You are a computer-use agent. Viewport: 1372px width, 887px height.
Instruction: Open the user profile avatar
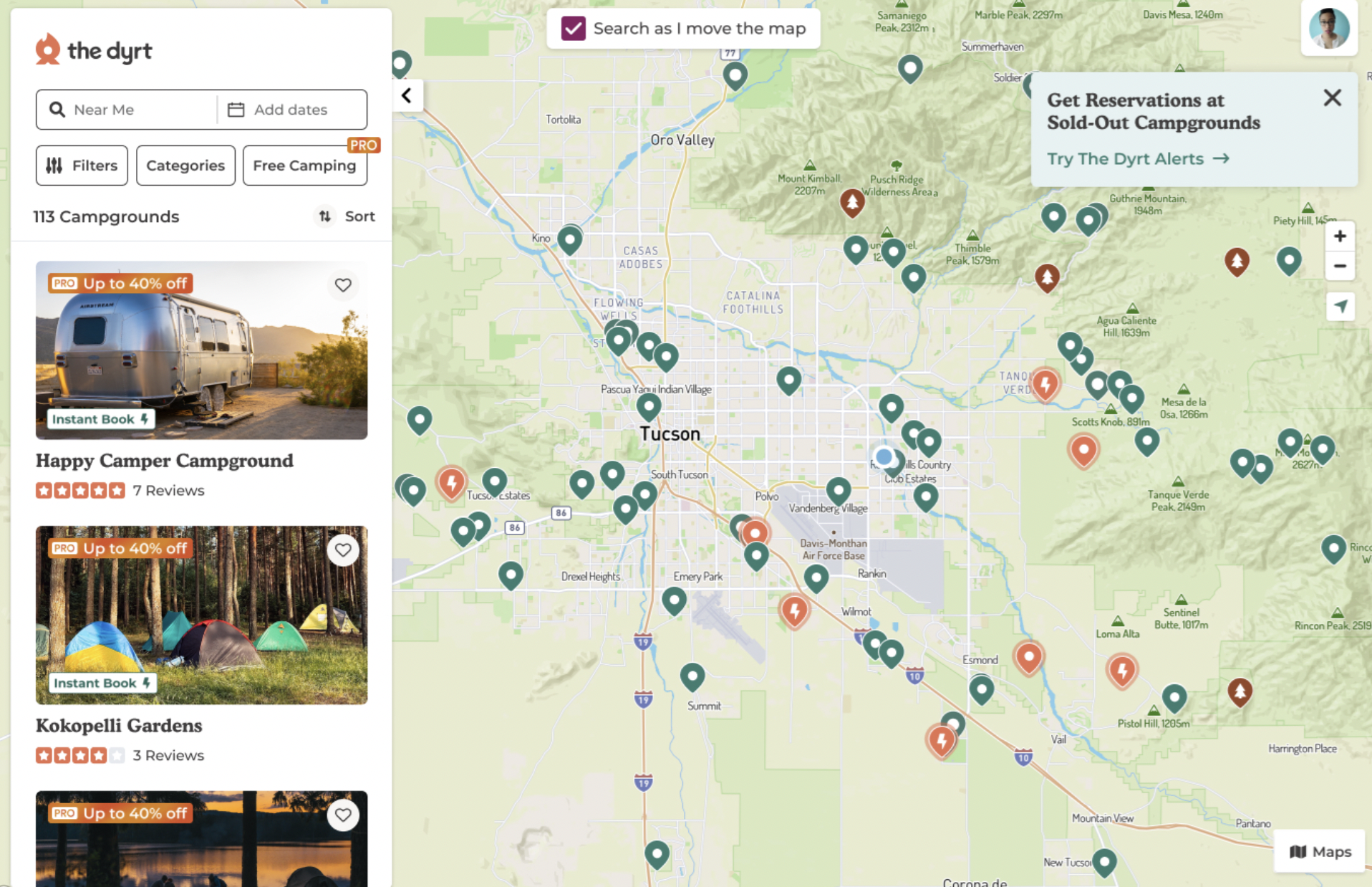(x=1329, y=29)
